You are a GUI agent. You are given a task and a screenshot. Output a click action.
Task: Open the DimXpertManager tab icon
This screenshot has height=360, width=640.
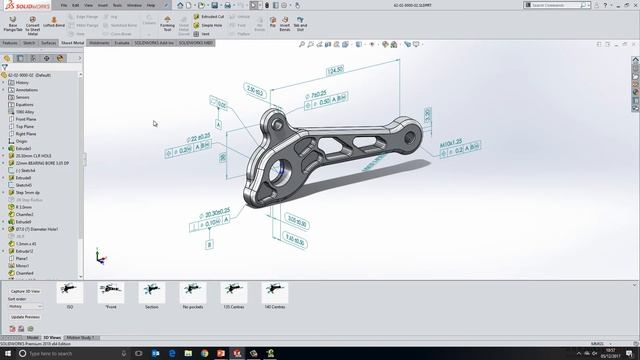point(47,58)
